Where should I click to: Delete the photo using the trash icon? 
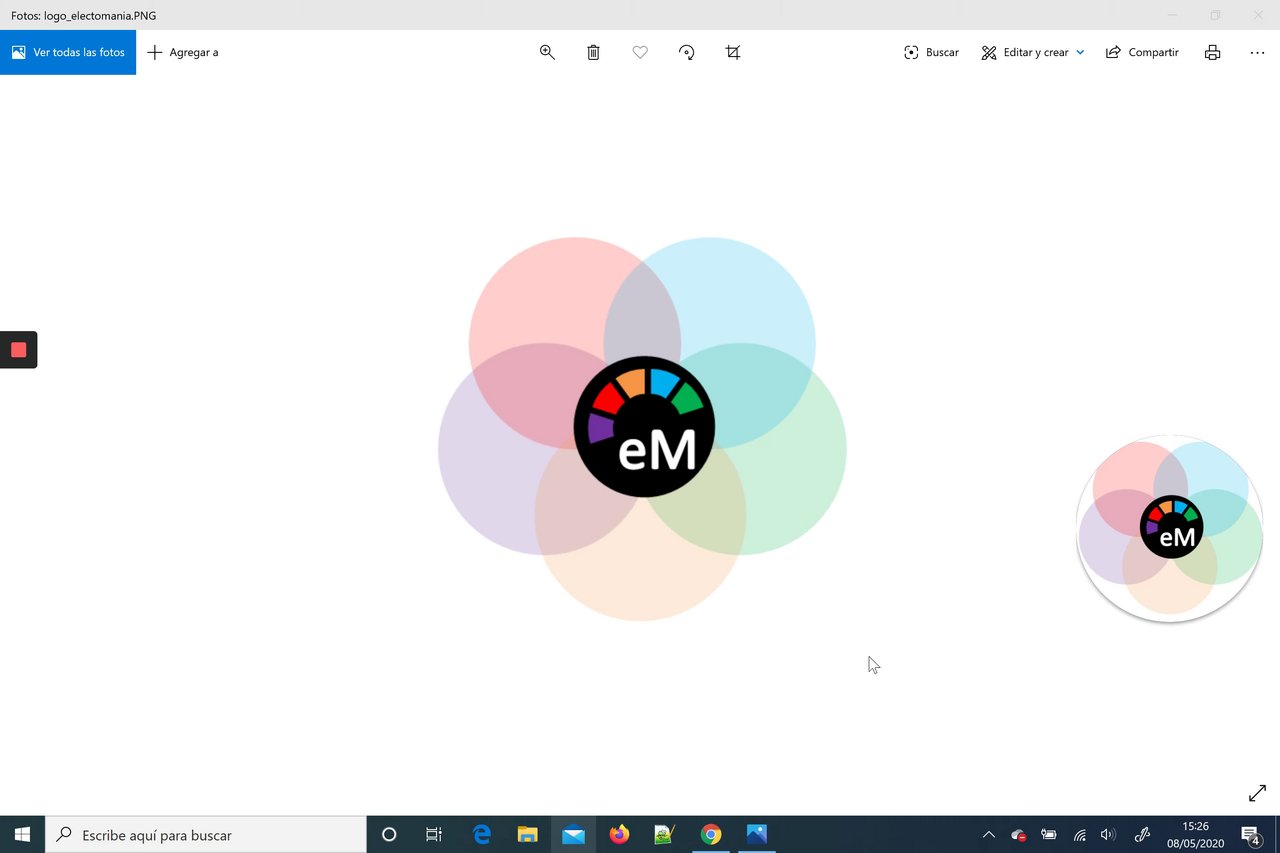[x=593, y=52]
